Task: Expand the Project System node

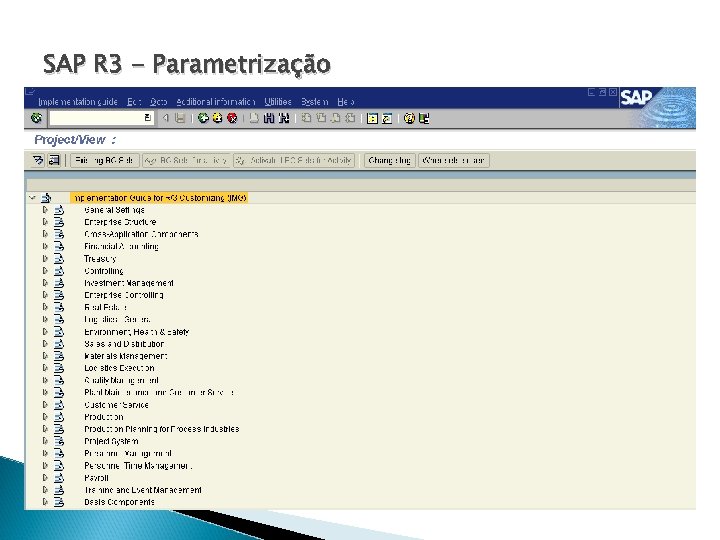Action: (45, 441)
